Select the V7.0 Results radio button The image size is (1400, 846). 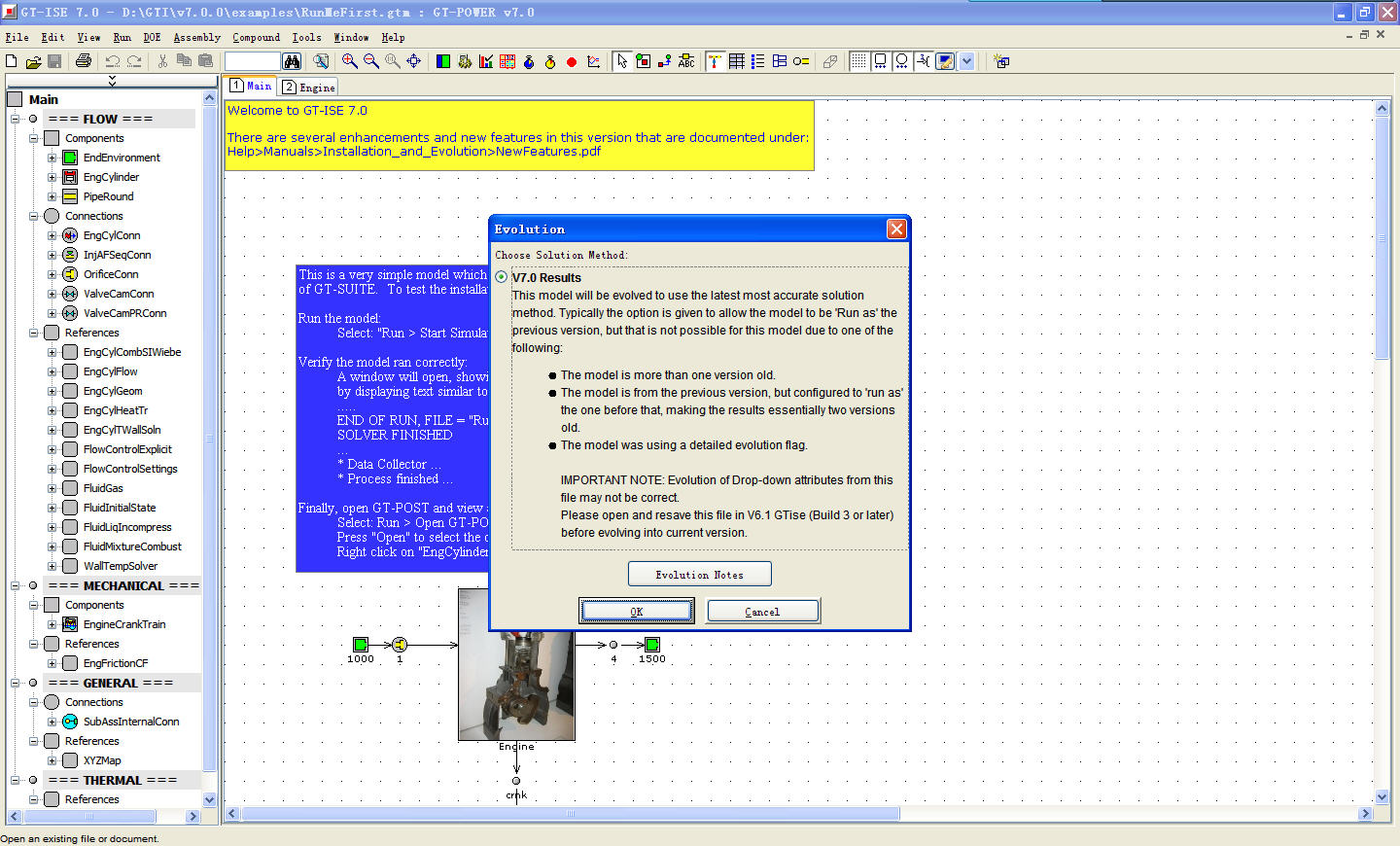[x=502, y=277]
